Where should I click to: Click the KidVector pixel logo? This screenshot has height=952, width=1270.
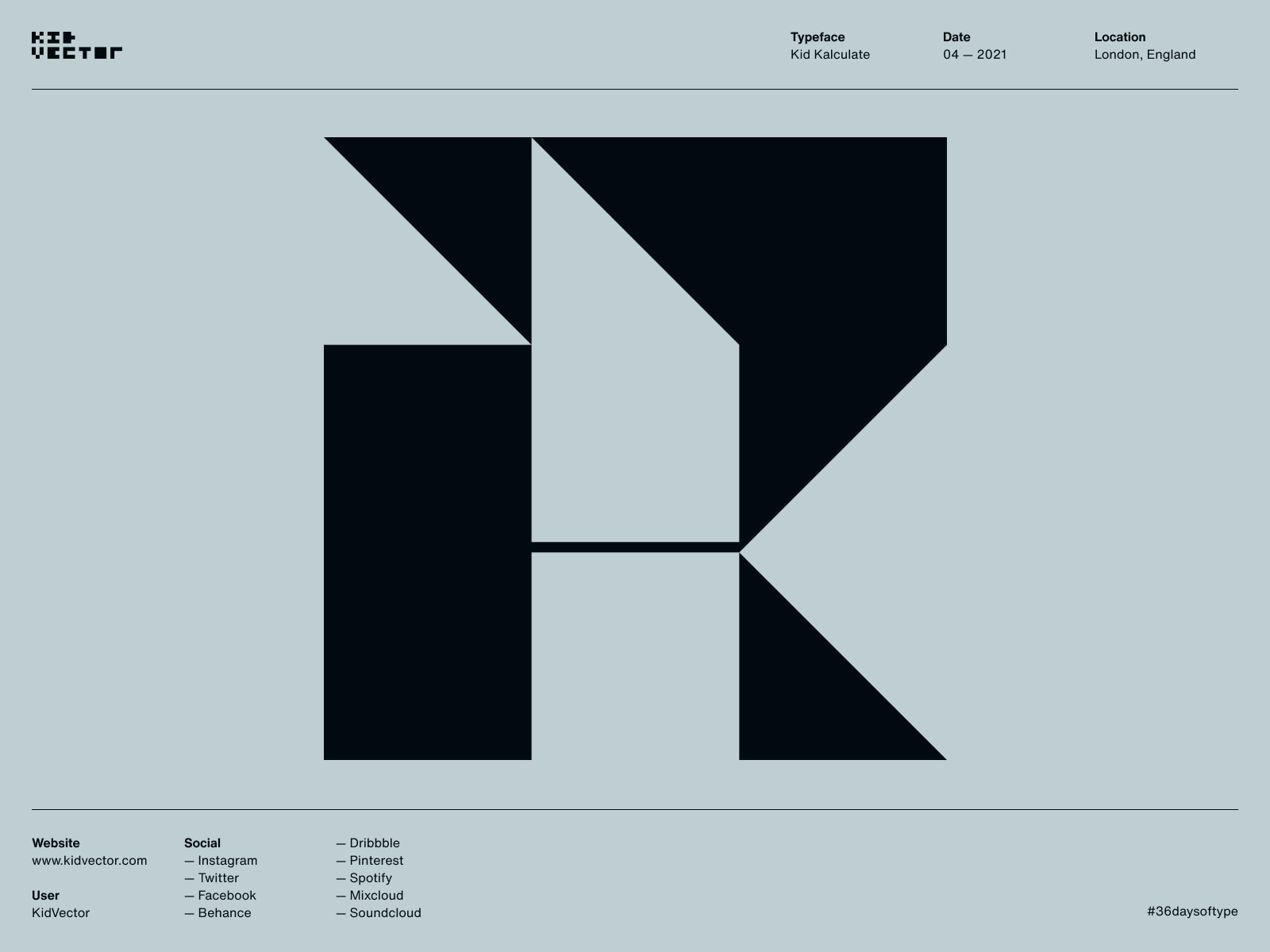click(77, 44)
